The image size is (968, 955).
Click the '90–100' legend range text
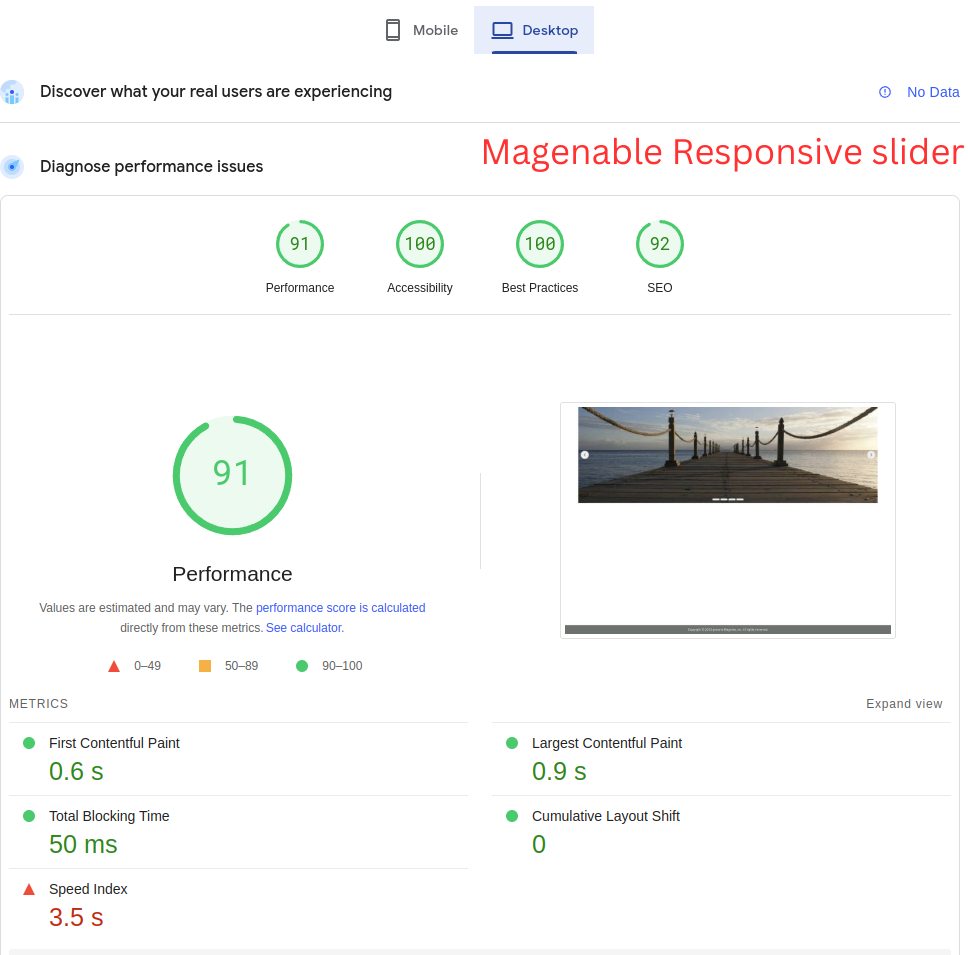342,665
